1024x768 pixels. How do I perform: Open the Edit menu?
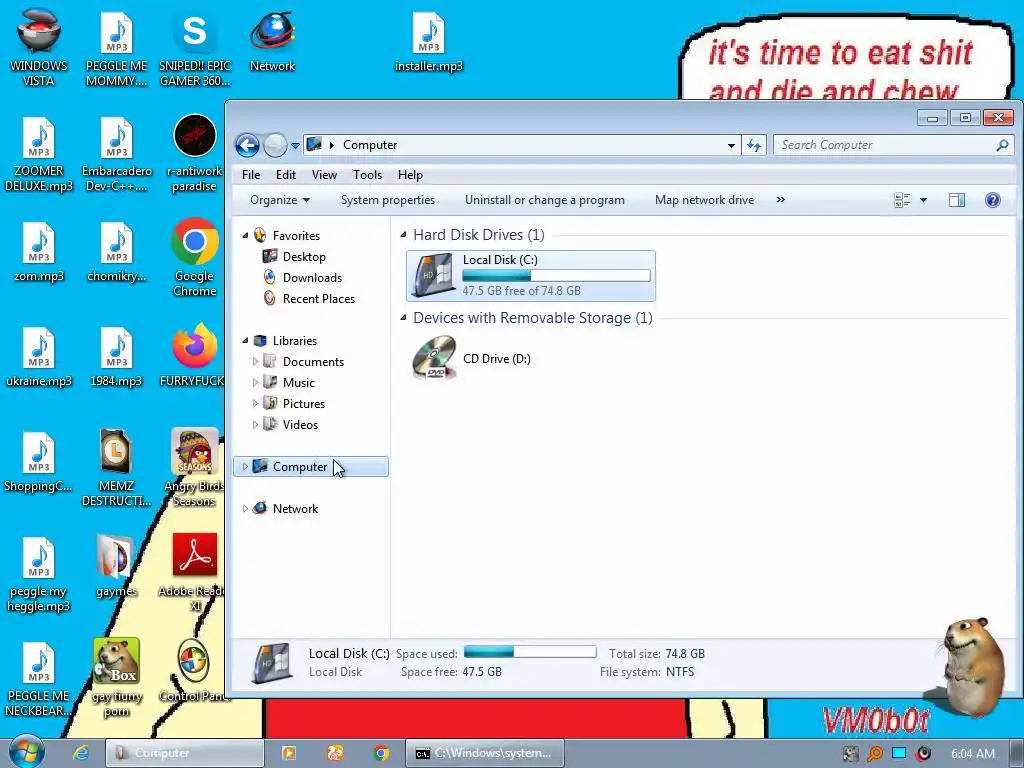[x=285, y=175]
